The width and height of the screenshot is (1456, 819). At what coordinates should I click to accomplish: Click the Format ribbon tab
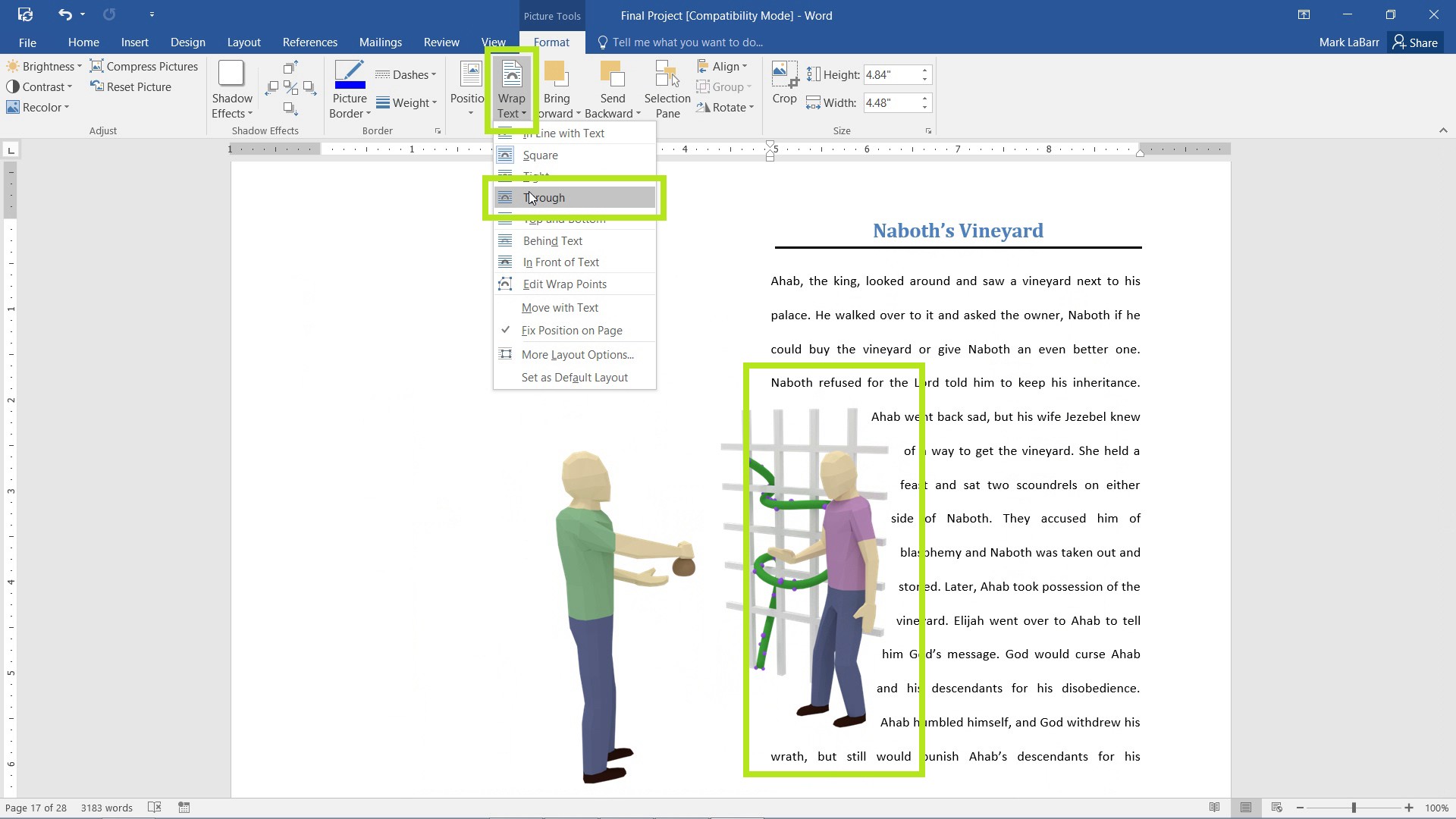(x=553, y=42)
